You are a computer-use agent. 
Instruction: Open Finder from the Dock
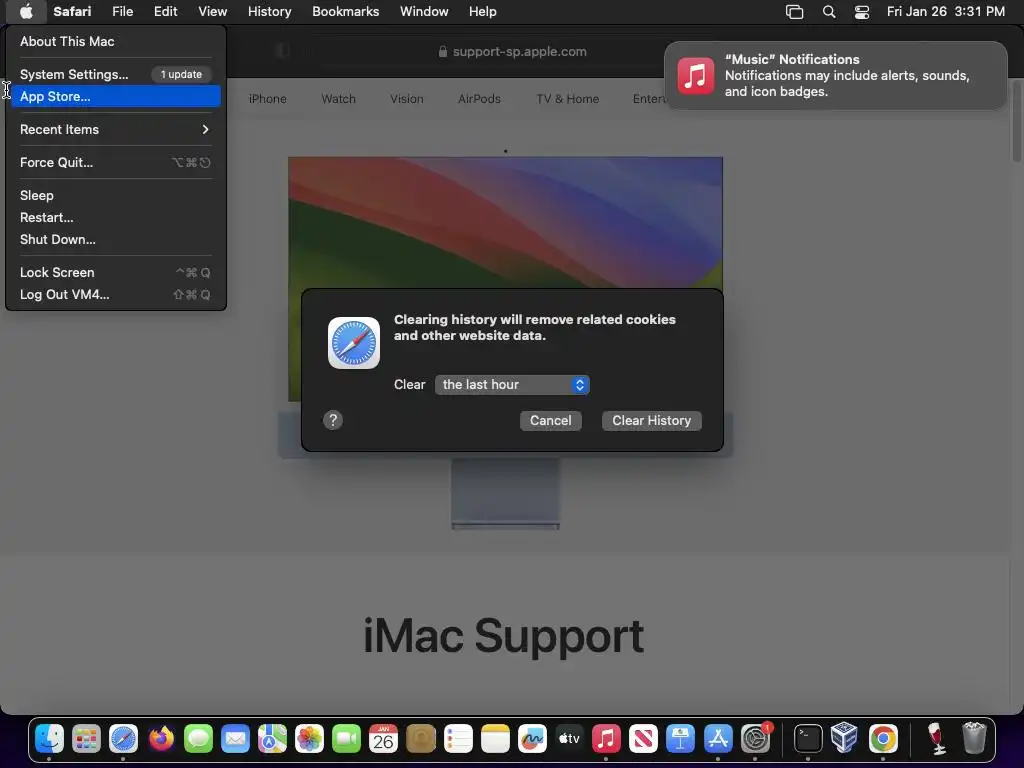tap(49, 739)
